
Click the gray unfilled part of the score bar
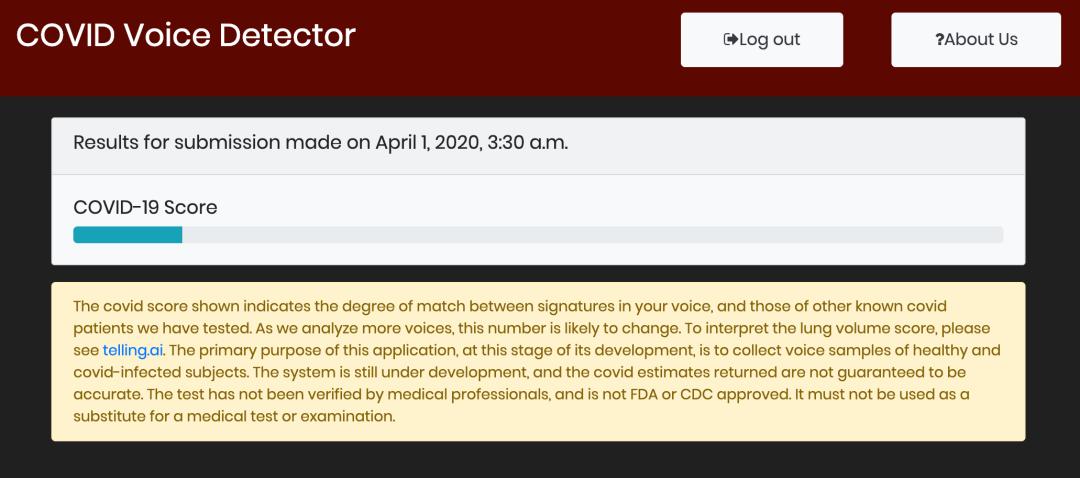[590, 235]
